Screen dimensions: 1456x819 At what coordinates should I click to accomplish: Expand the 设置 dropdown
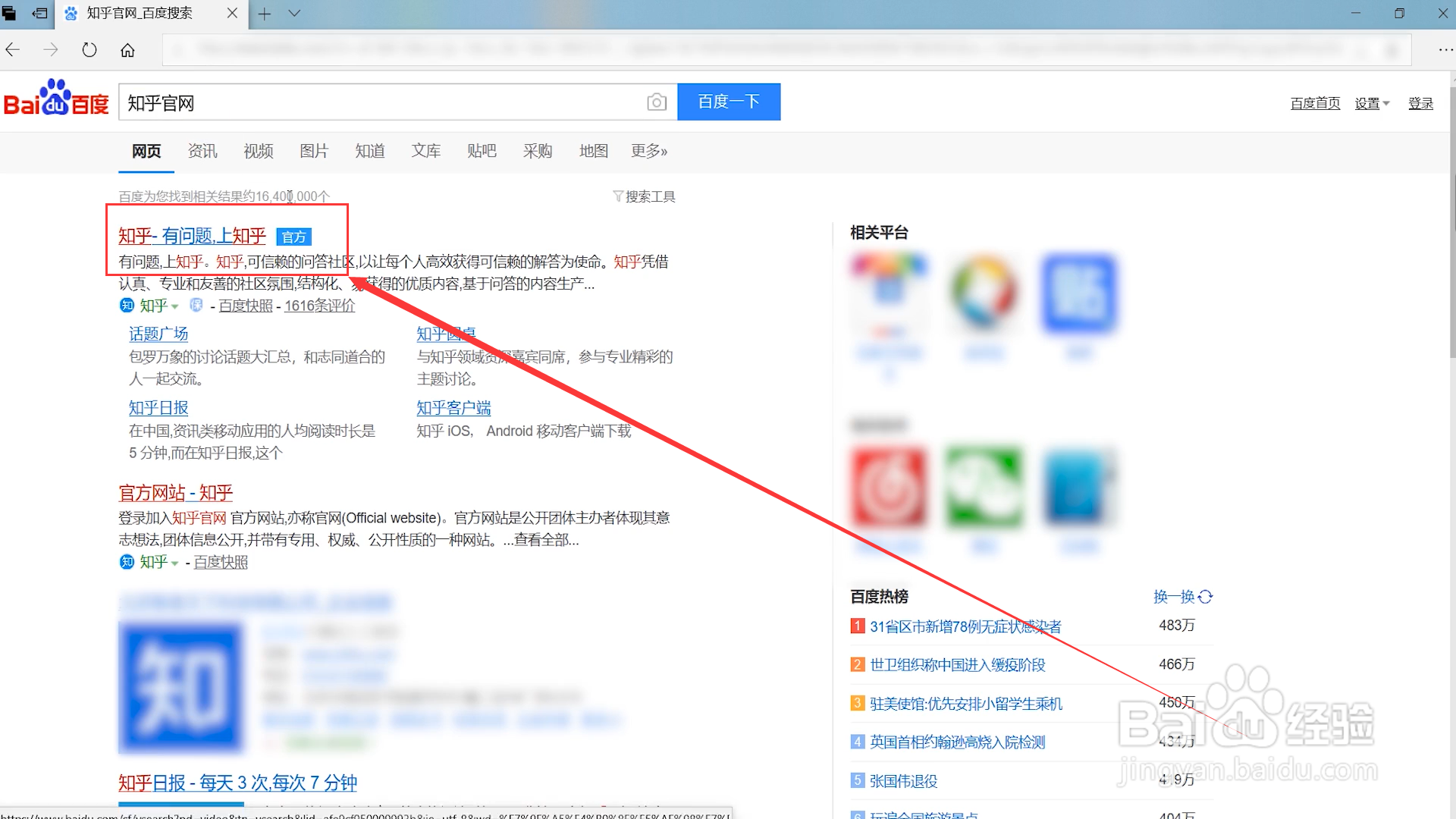click(1372, 103)
